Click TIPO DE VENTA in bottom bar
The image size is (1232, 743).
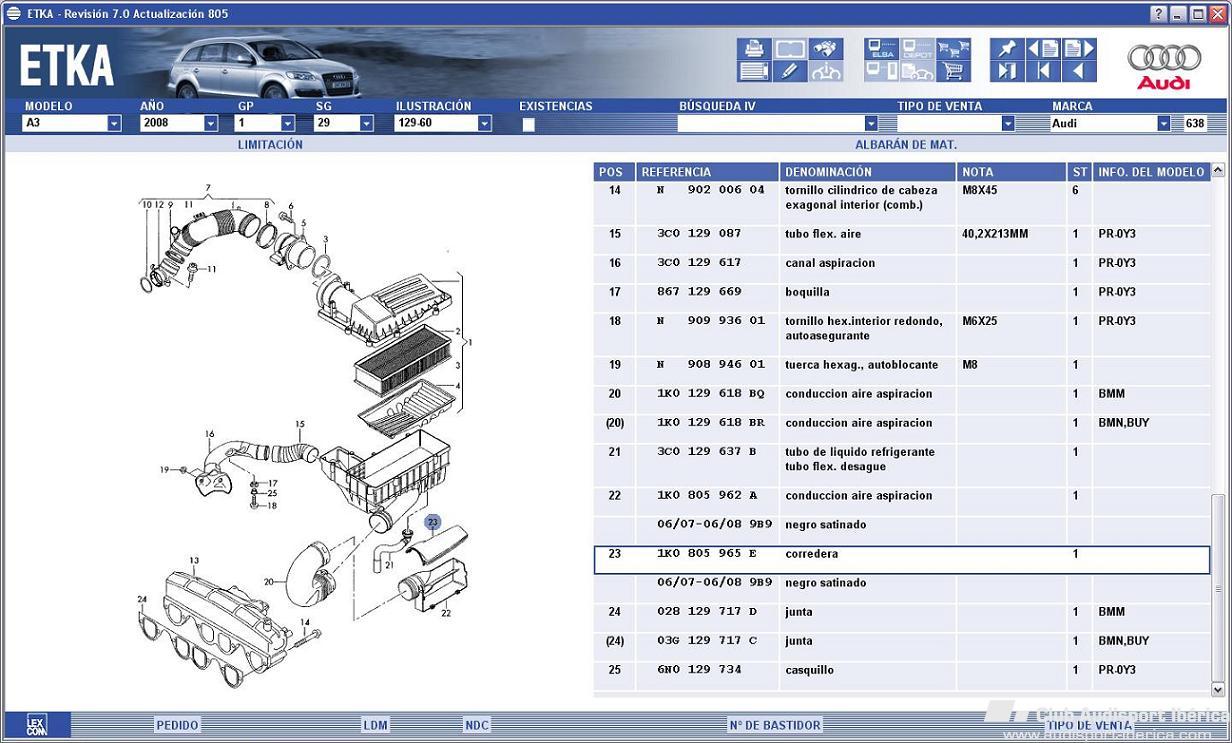click(1090, 725)
